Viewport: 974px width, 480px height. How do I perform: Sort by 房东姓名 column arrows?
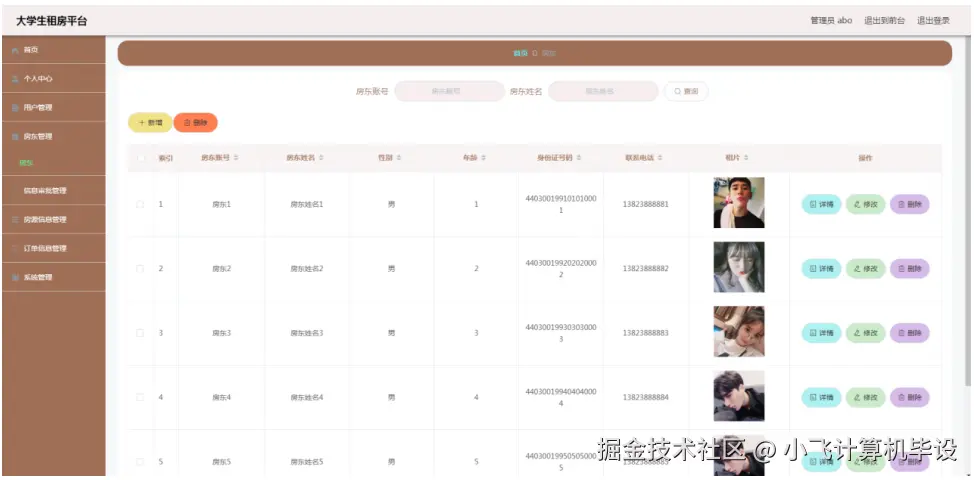[x=321, y=158]
